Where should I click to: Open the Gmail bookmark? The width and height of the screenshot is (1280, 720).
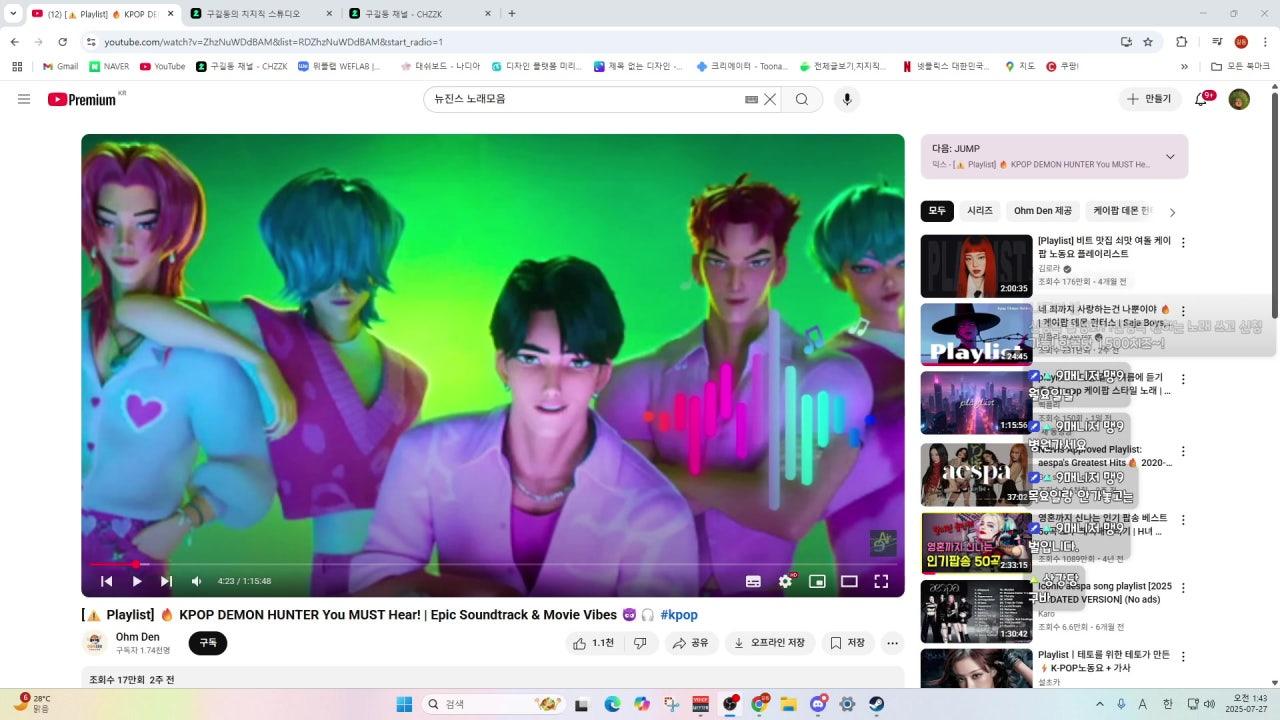tap(60, 66)
